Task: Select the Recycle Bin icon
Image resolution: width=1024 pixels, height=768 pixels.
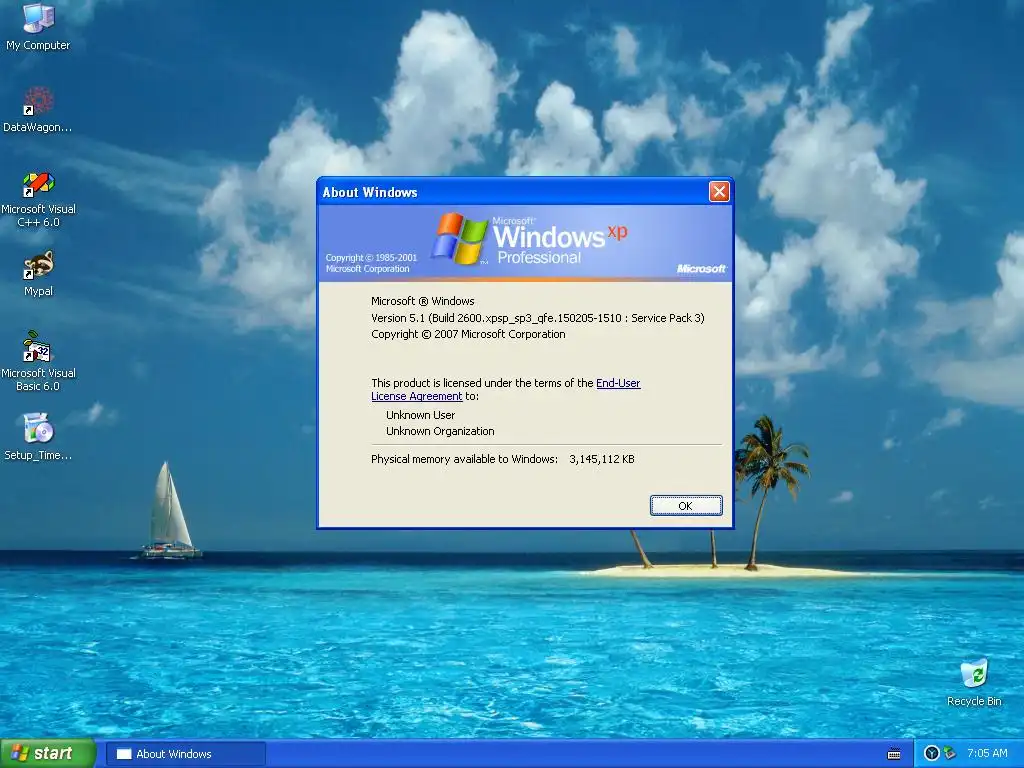Action: pyautogui.click(x=974, y=682)
